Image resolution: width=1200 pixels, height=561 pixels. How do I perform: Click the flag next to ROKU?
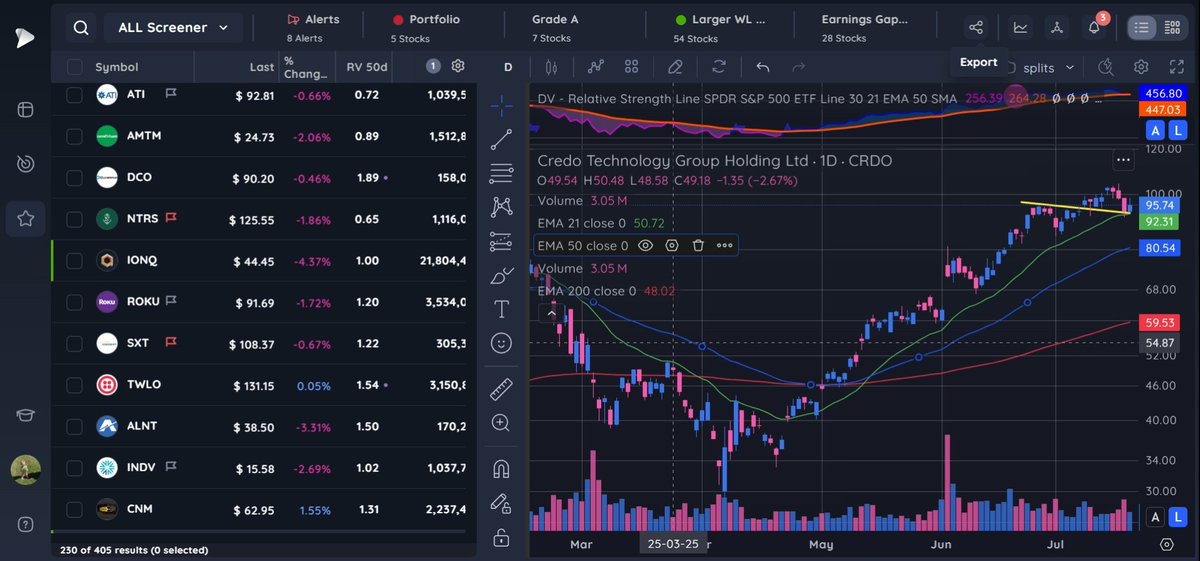click(x=171, y=300)
